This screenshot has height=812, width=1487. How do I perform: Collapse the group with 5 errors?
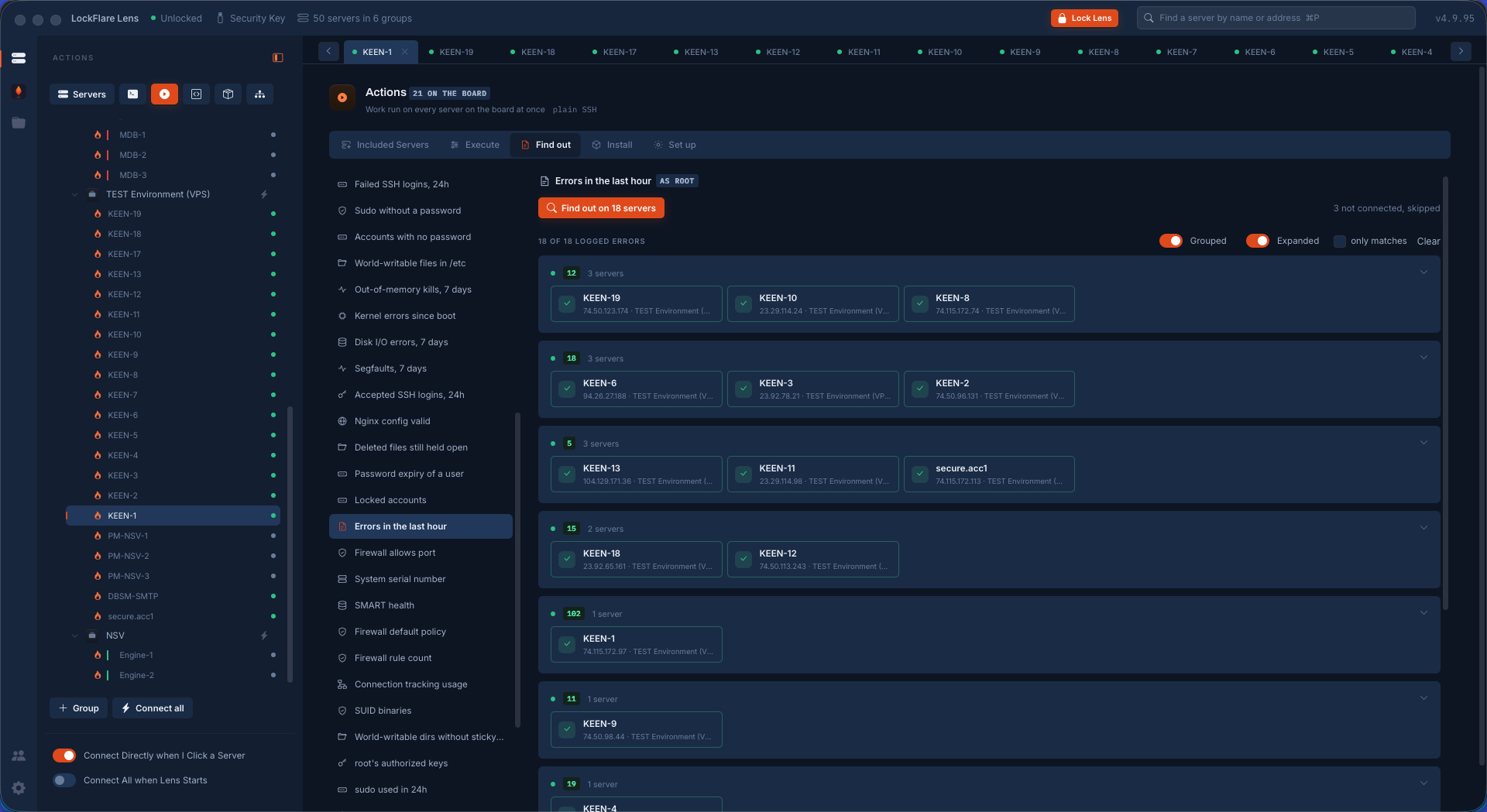tap(1423, 443)
